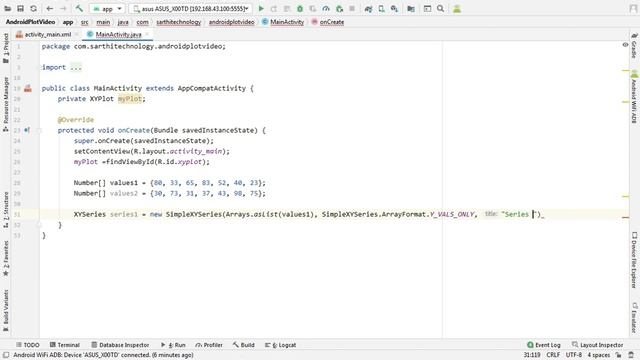Run the app with the green play button
This screenshot has width=640, height=360.
(261, 9)
